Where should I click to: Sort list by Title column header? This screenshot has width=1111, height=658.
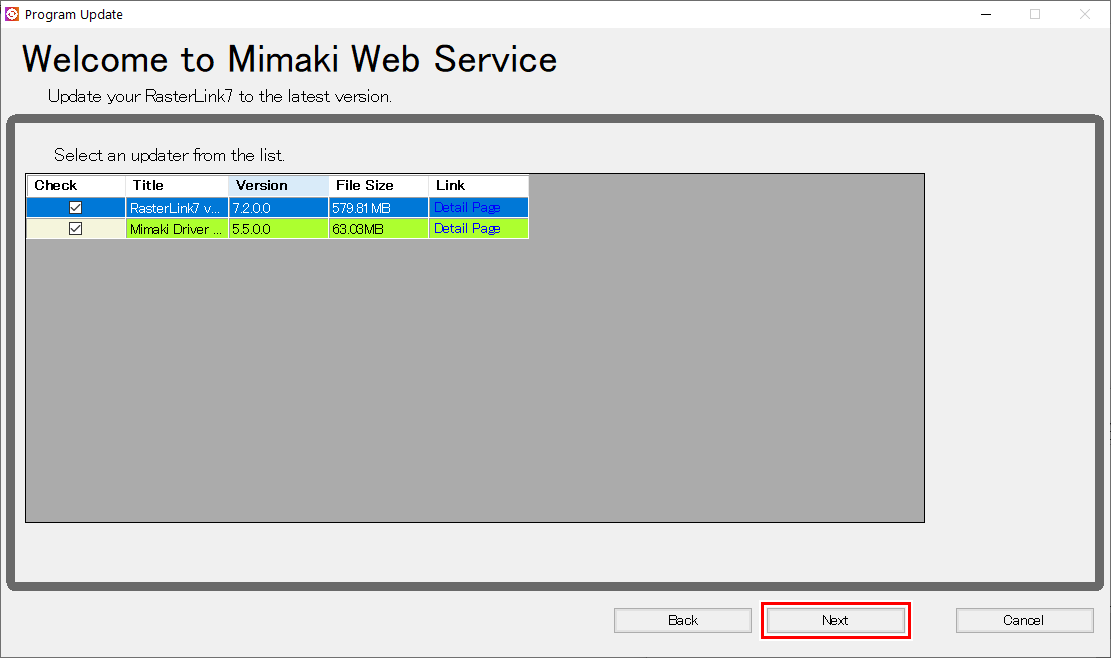point(177,186)
